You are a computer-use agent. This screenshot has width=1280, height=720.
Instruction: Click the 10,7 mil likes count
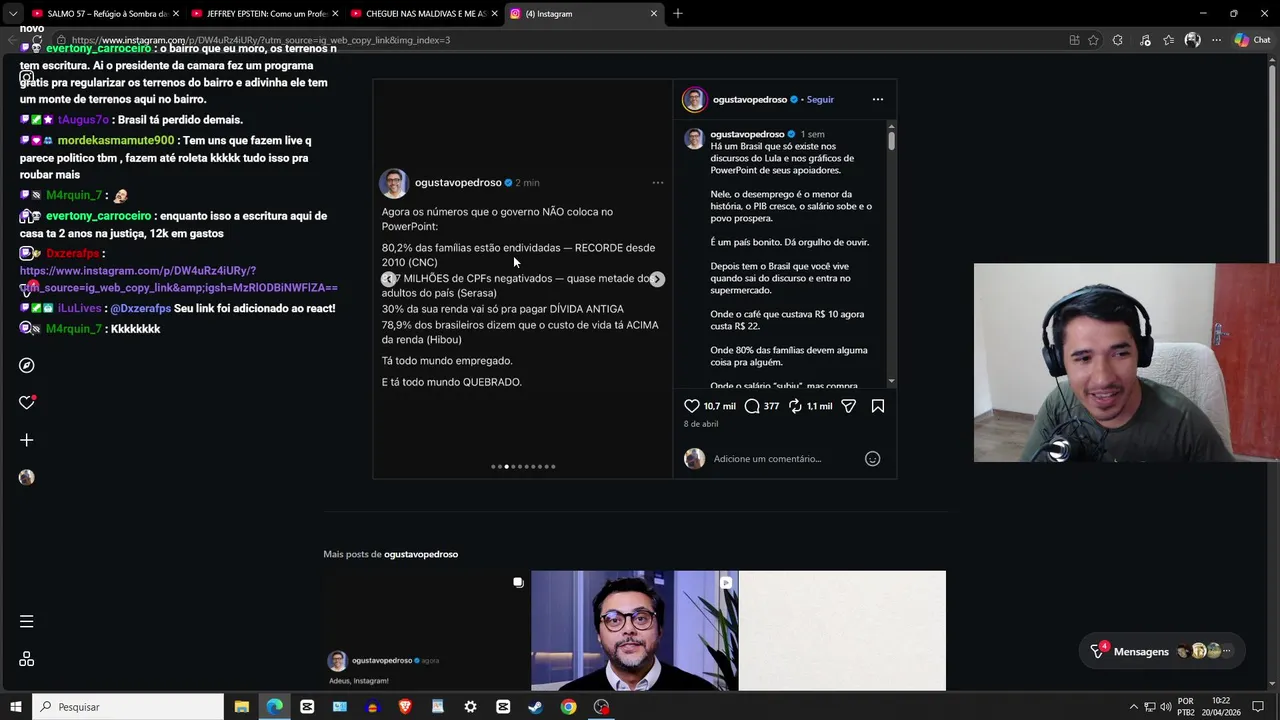[x=719, y=406]
